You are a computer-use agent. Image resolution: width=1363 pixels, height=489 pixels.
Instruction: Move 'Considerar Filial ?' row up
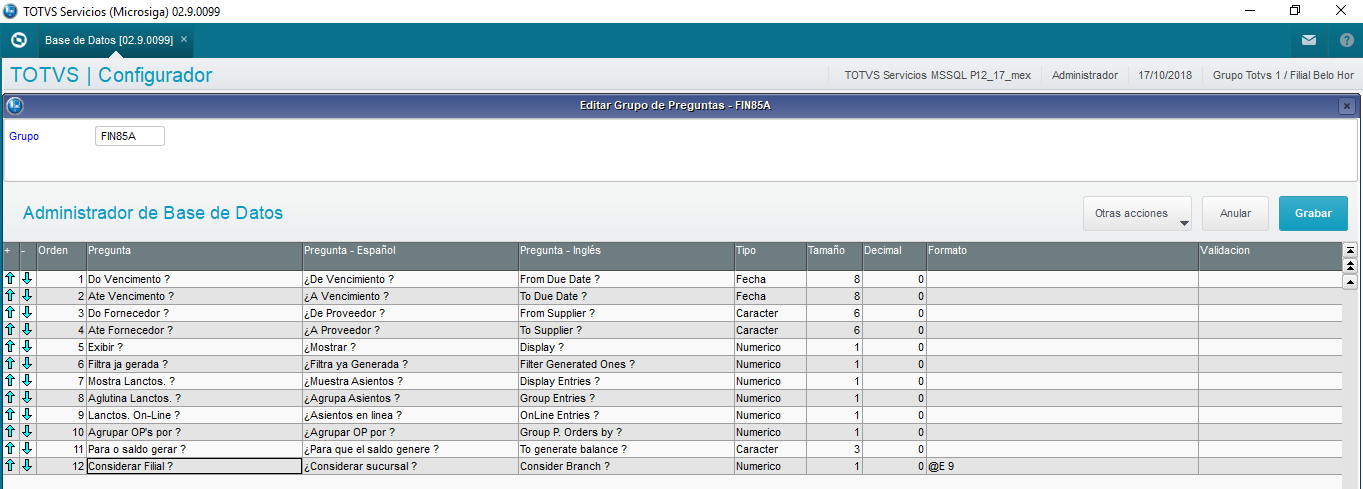click(x=10, y=466)
